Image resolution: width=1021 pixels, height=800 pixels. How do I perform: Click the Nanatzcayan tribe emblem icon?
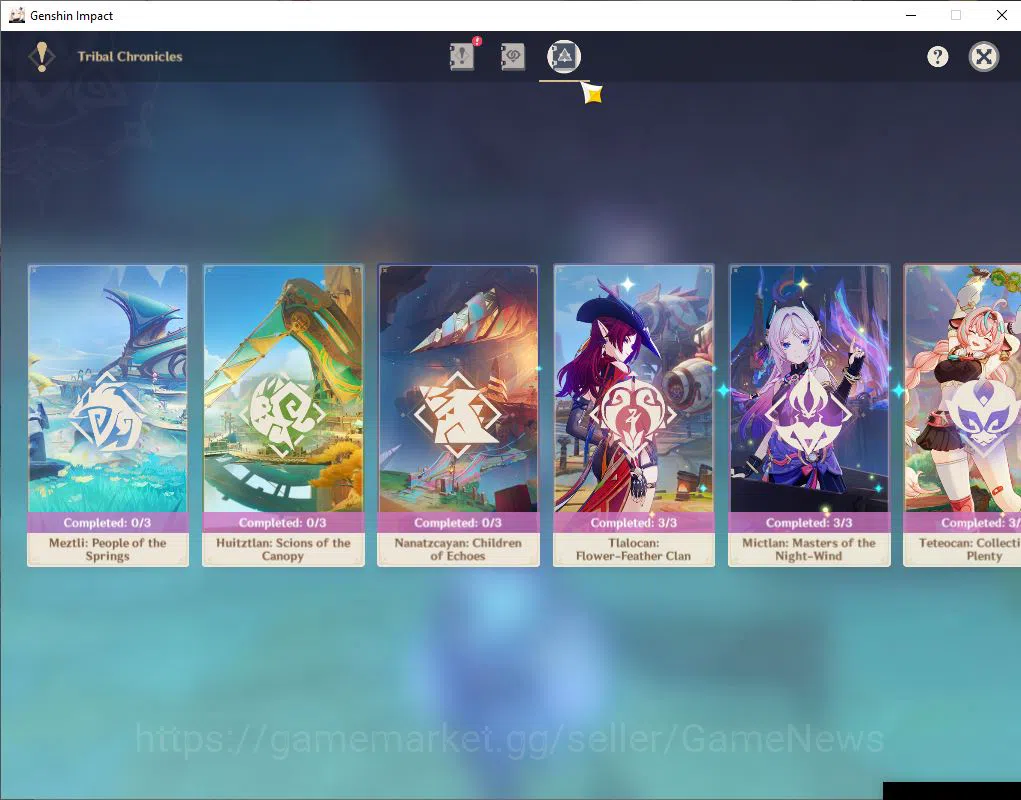point(458,415)
